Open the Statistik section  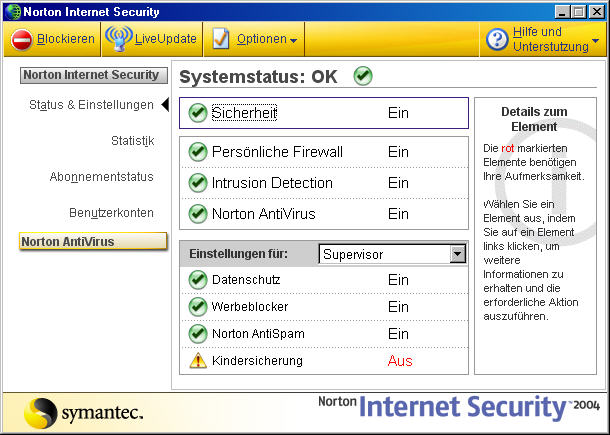click(x=133, y=140)
